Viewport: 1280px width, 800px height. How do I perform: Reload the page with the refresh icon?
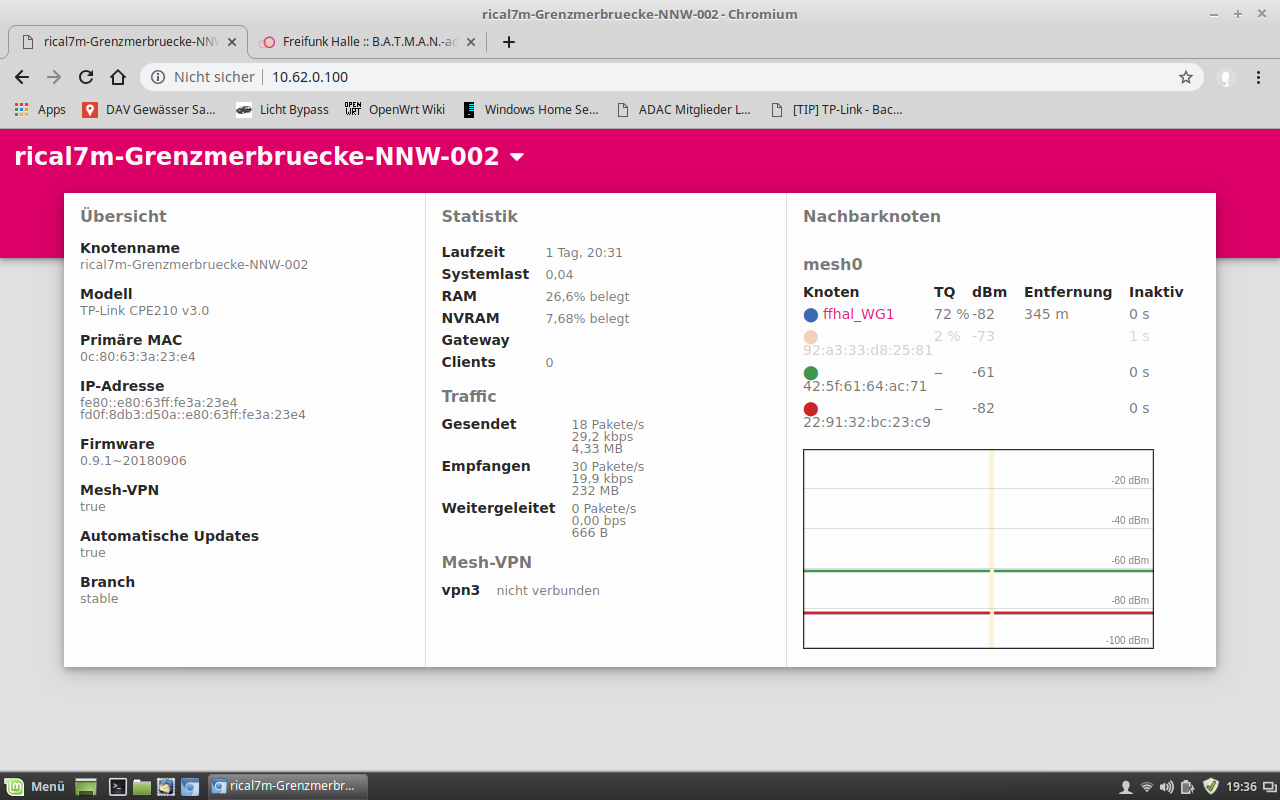(x=86, y=77)
